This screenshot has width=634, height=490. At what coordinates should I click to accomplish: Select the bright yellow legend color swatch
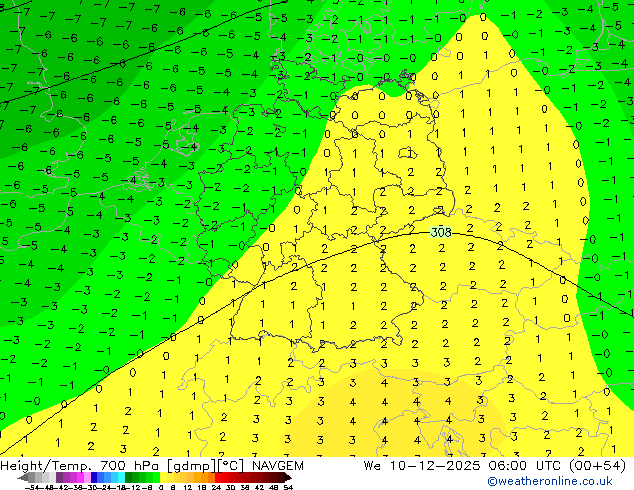tap(163, 478)
